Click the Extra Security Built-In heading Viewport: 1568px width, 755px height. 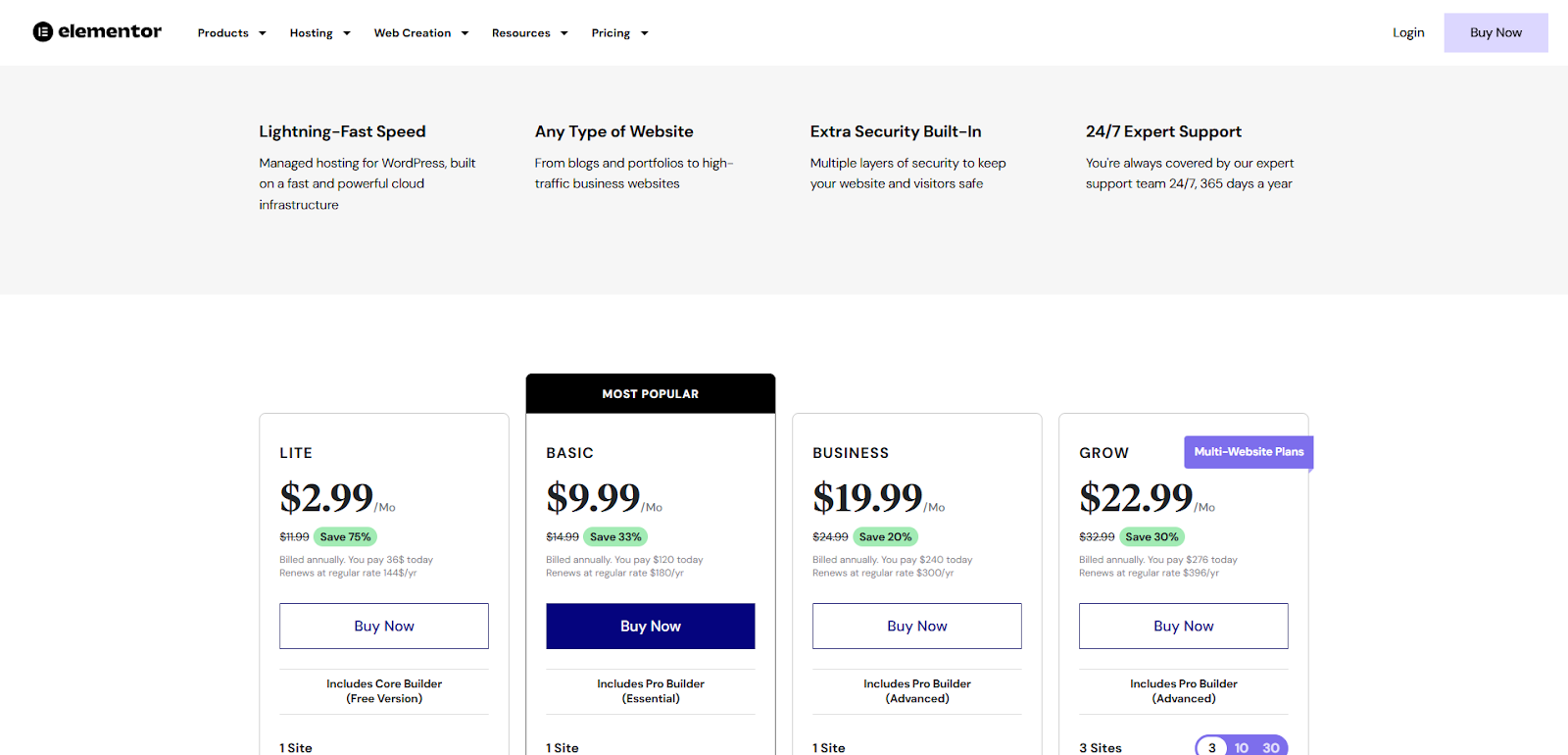896,131
